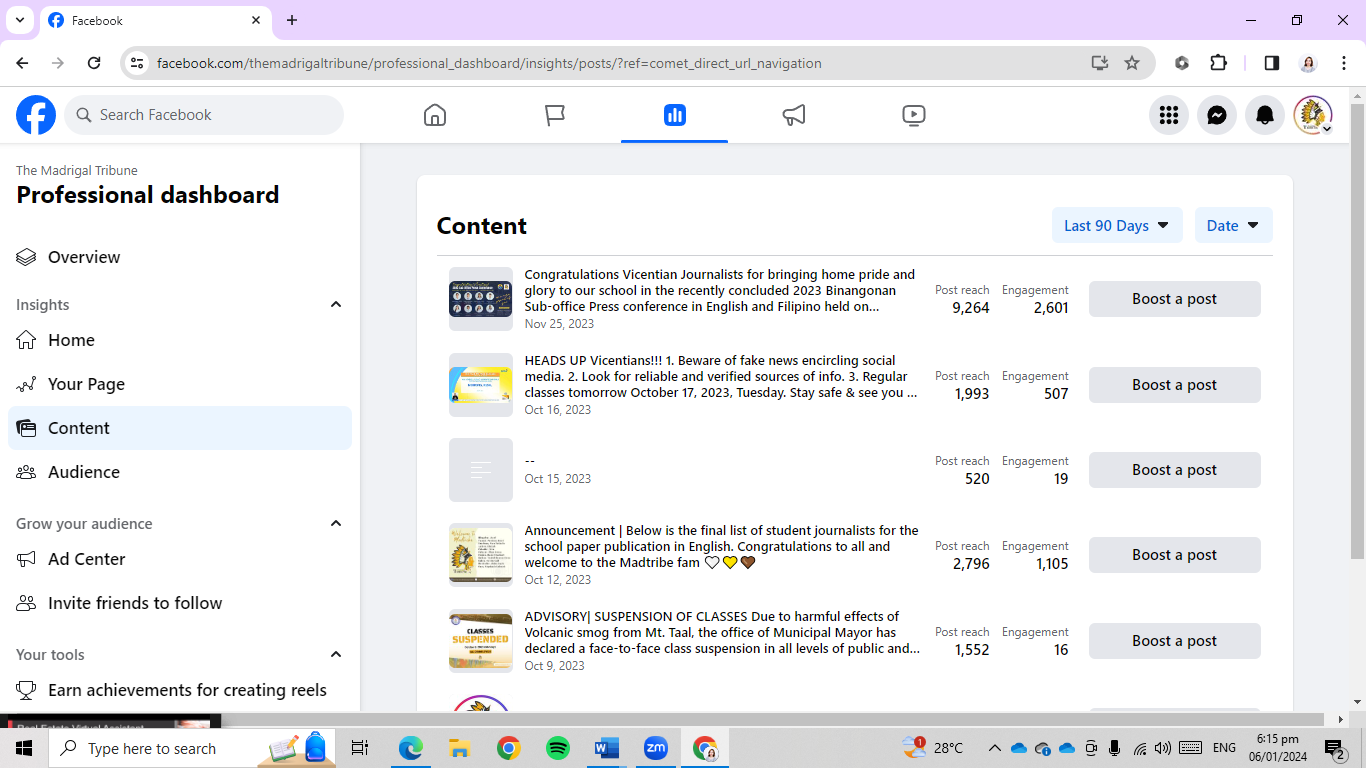Image resolution: width=1366 pixels, height=768 pixels.
Task: Open Zoom from the taskbar
Action: 656,748
